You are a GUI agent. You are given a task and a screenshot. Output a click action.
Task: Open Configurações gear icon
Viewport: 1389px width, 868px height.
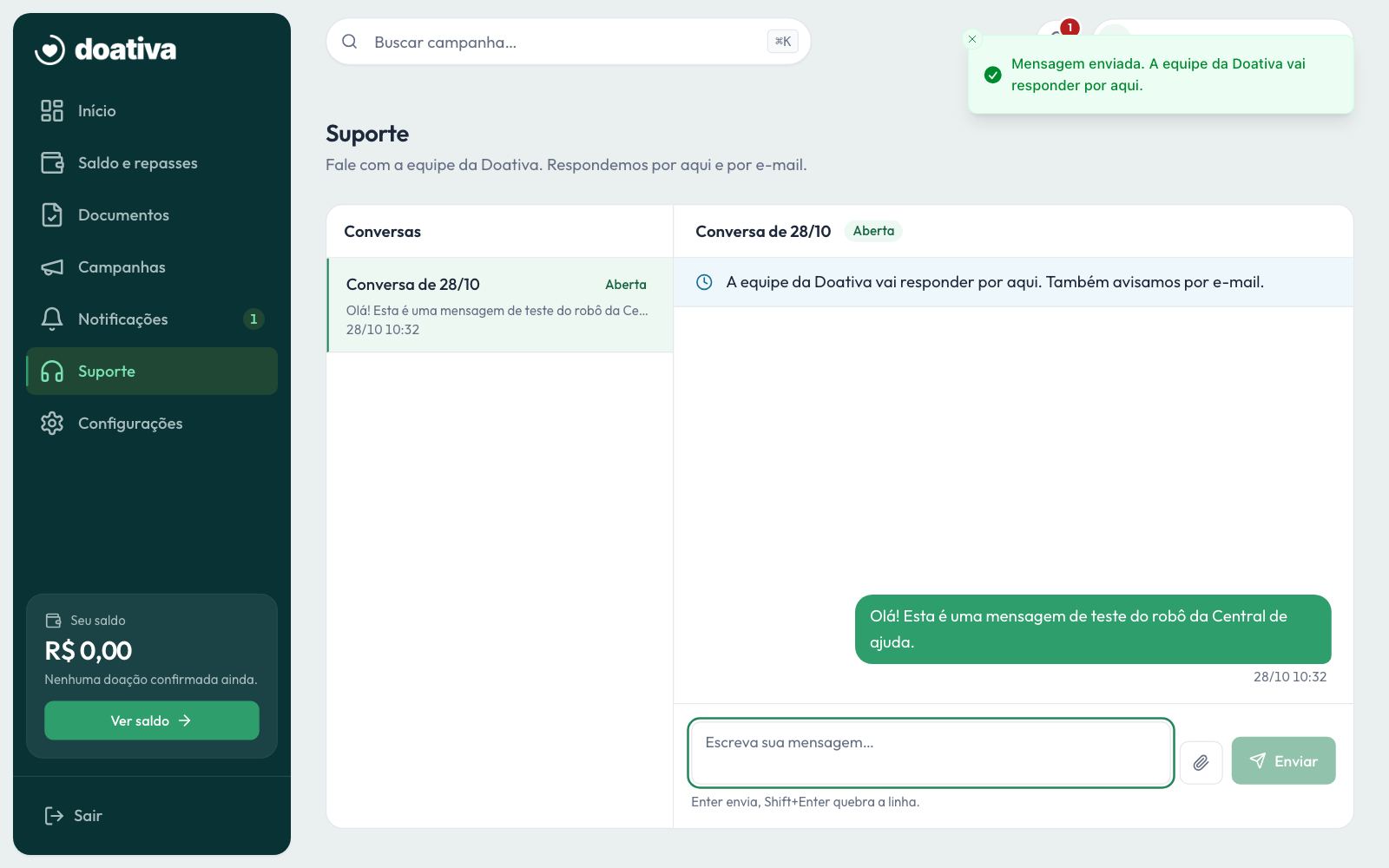point(52,424)
